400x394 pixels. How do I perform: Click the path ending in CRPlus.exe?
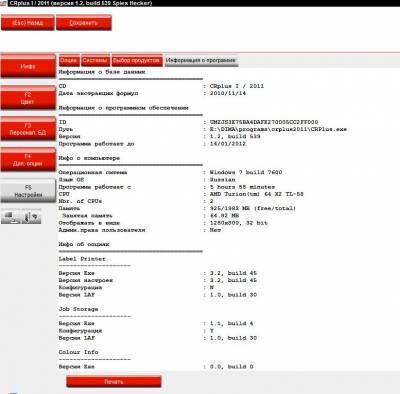278,129
